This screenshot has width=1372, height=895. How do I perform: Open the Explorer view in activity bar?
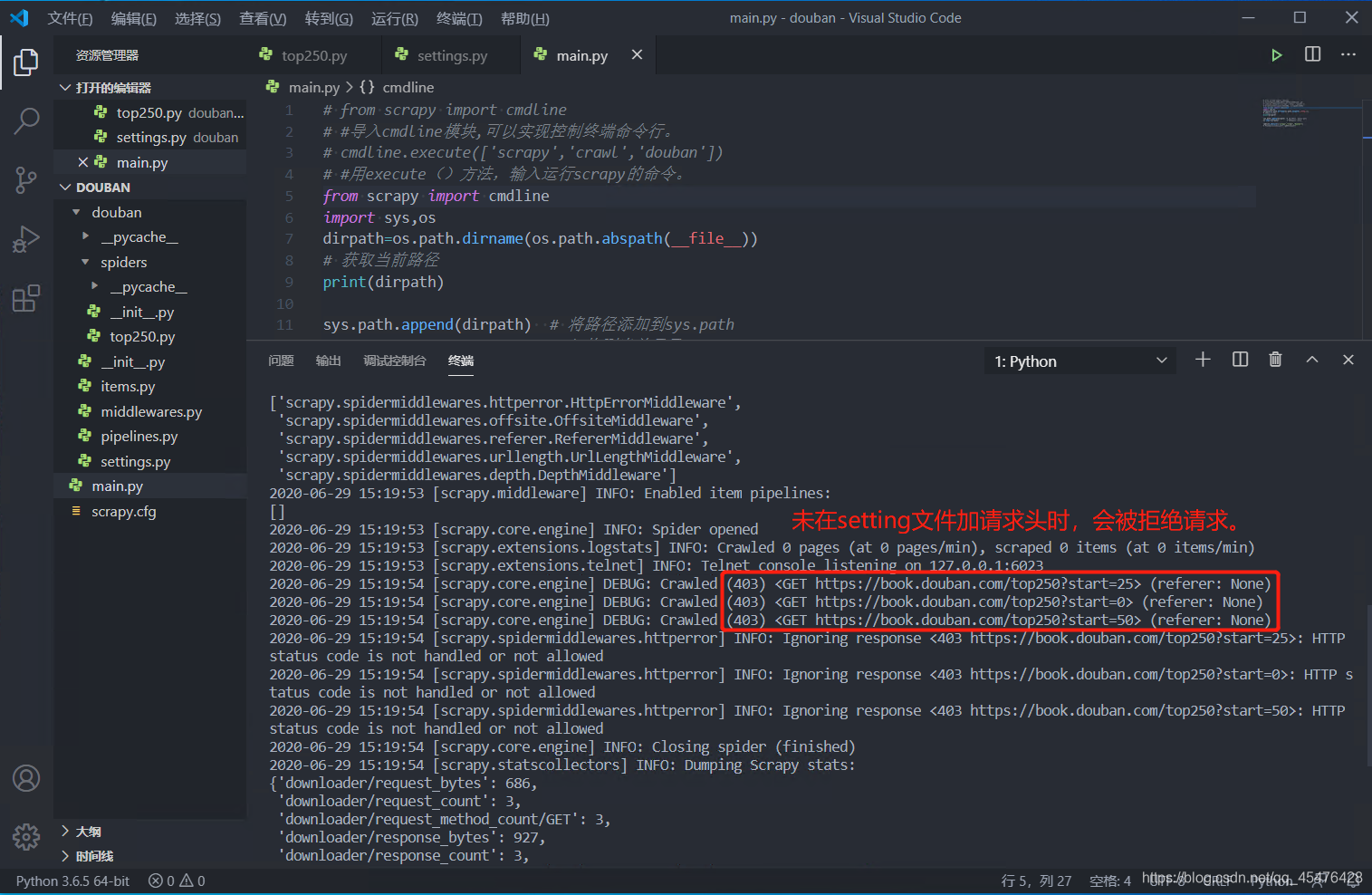(26, 63)
